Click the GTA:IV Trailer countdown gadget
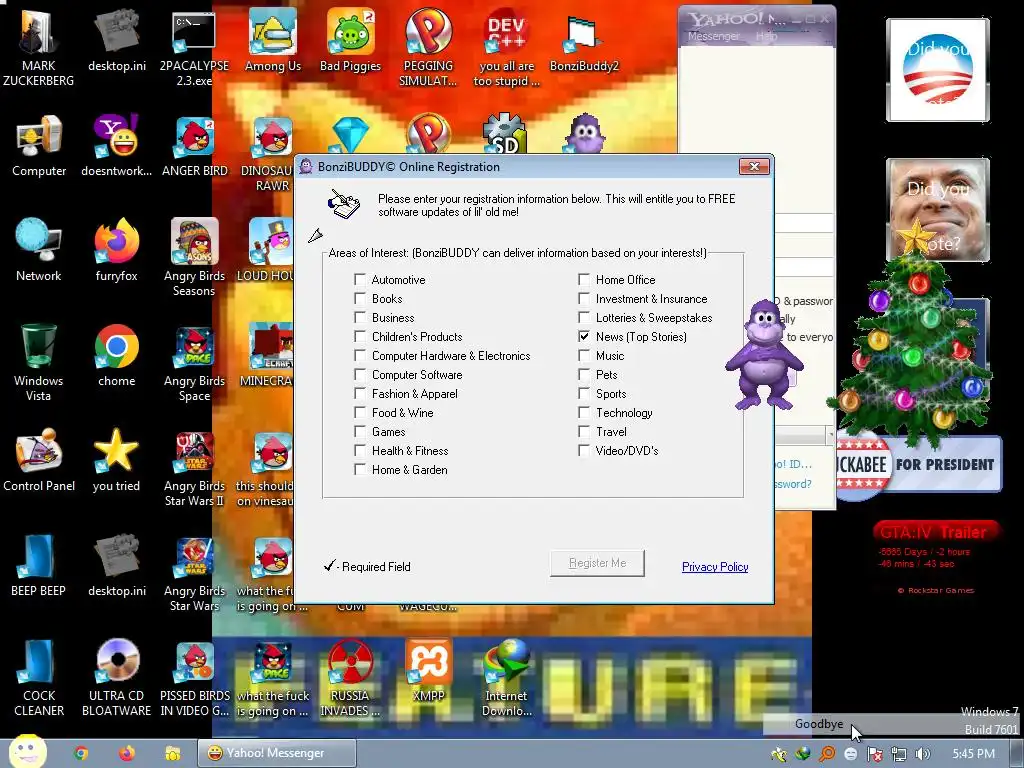The height and width of the screenshot is (768, 1024). click(x=936, y=557)
